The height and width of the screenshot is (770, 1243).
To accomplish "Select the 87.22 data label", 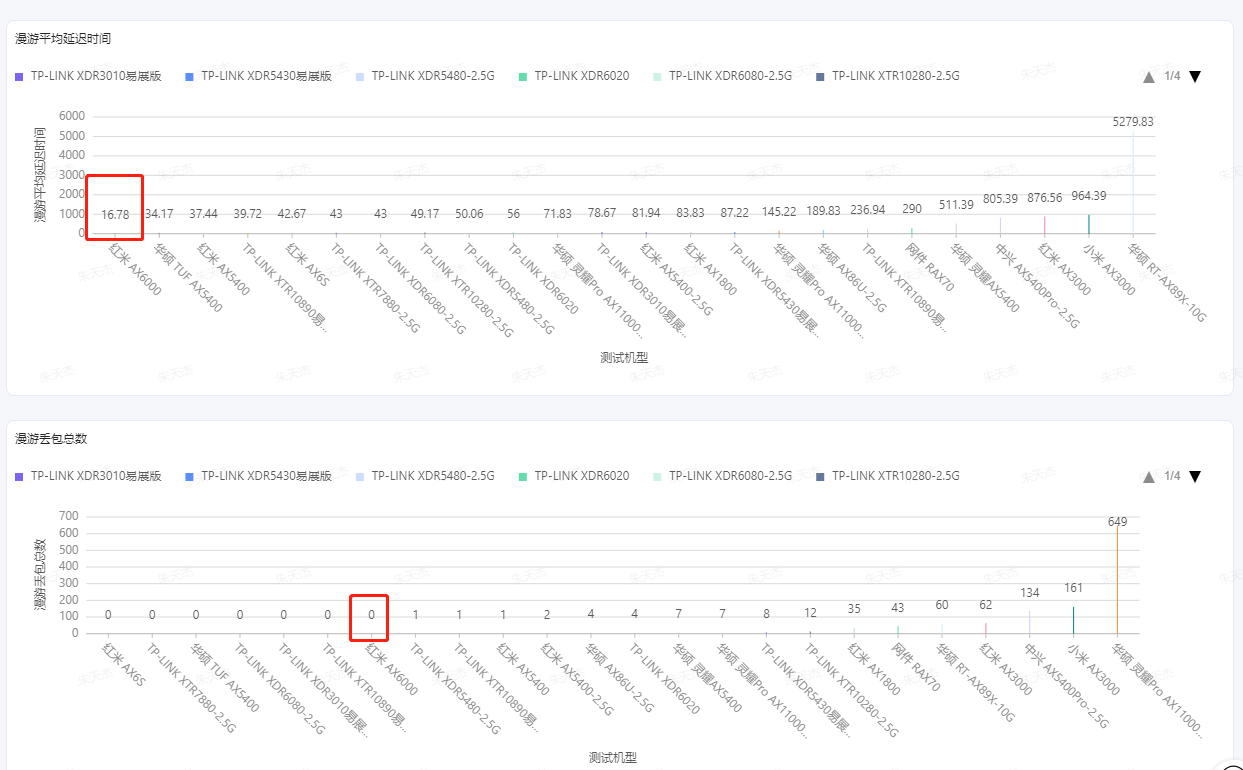I will click(x=735, y=213).
